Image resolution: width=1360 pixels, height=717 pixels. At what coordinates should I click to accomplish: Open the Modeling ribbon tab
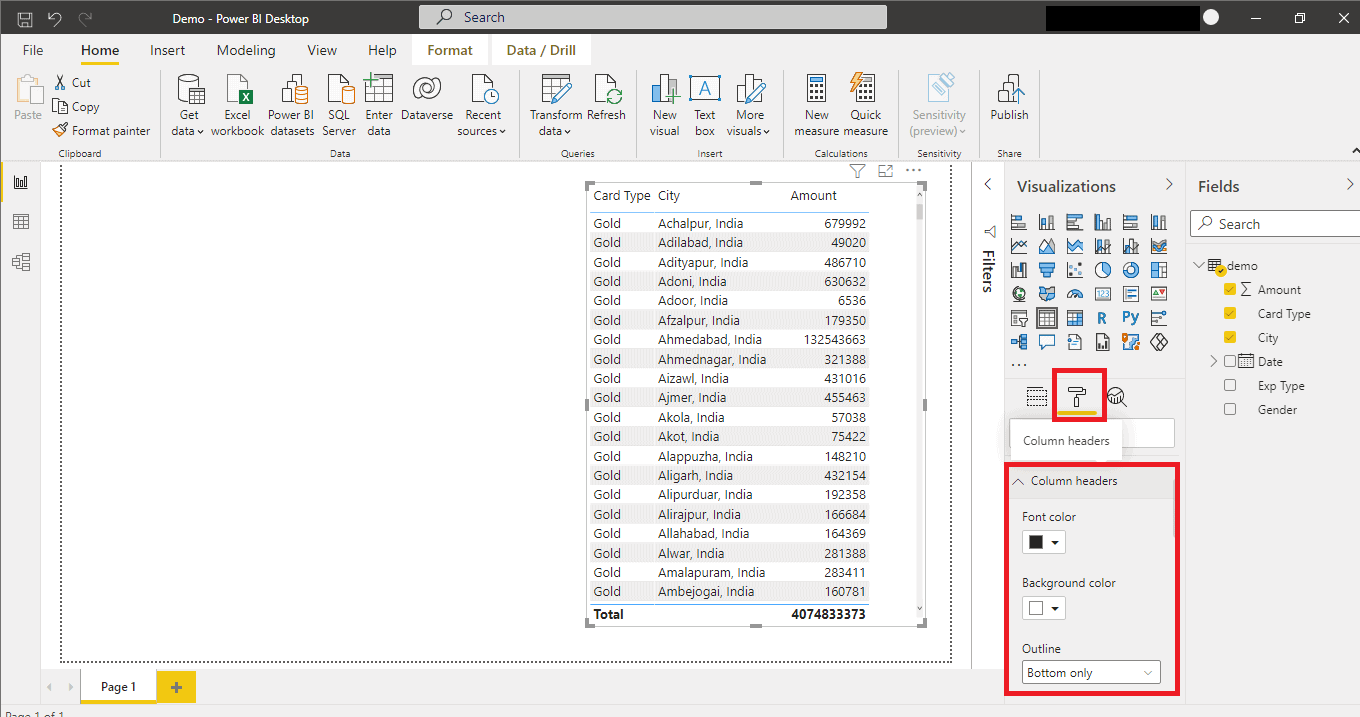click(245, 49)
